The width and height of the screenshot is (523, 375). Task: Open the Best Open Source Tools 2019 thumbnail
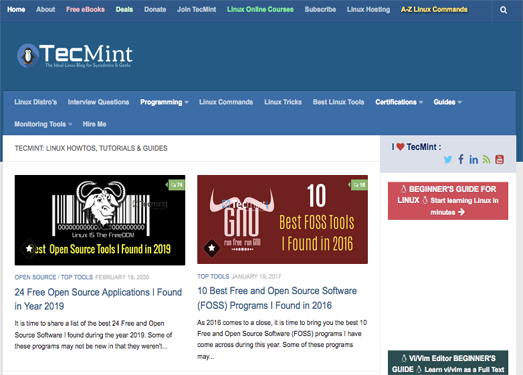(100, 220)
